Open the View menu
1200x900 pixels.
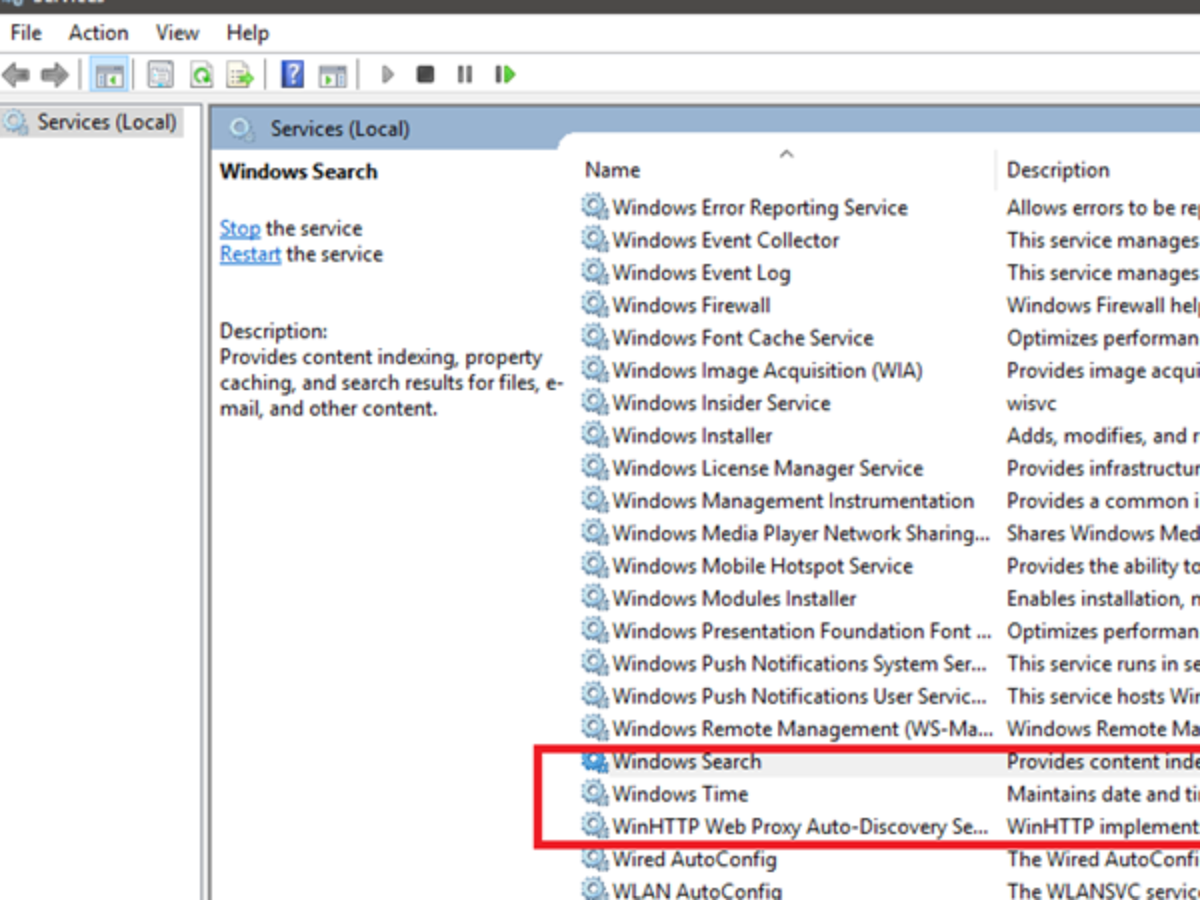click(177, 33)
